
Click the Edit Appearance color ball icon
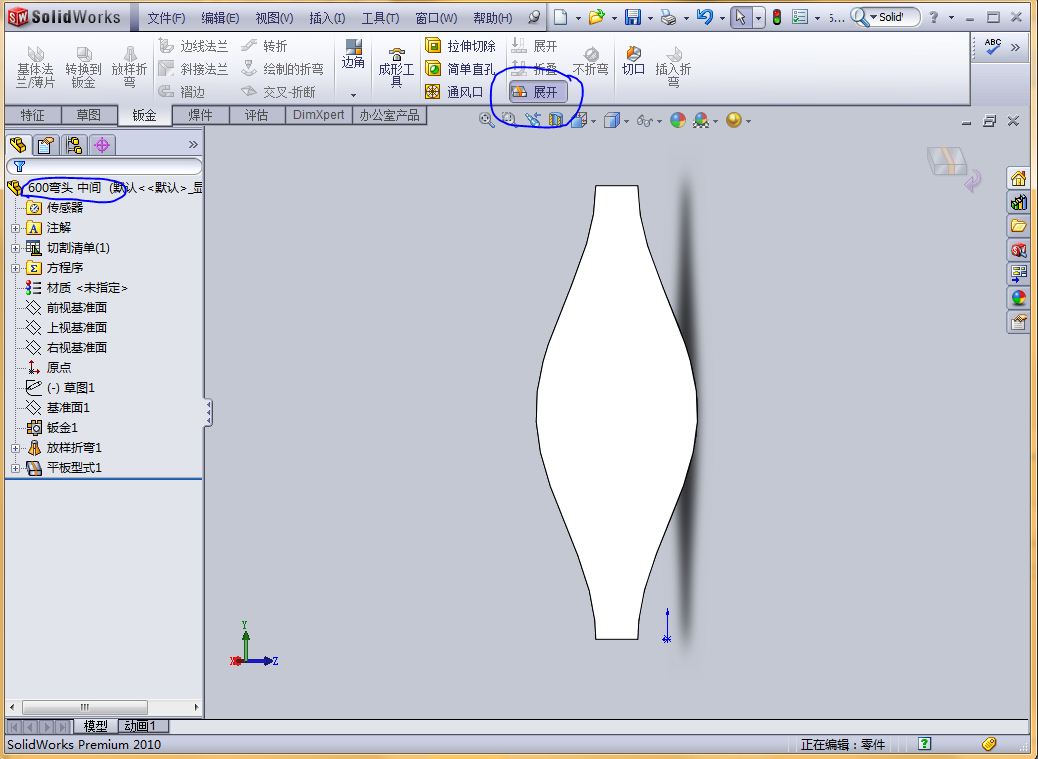[x=678, y=120]
